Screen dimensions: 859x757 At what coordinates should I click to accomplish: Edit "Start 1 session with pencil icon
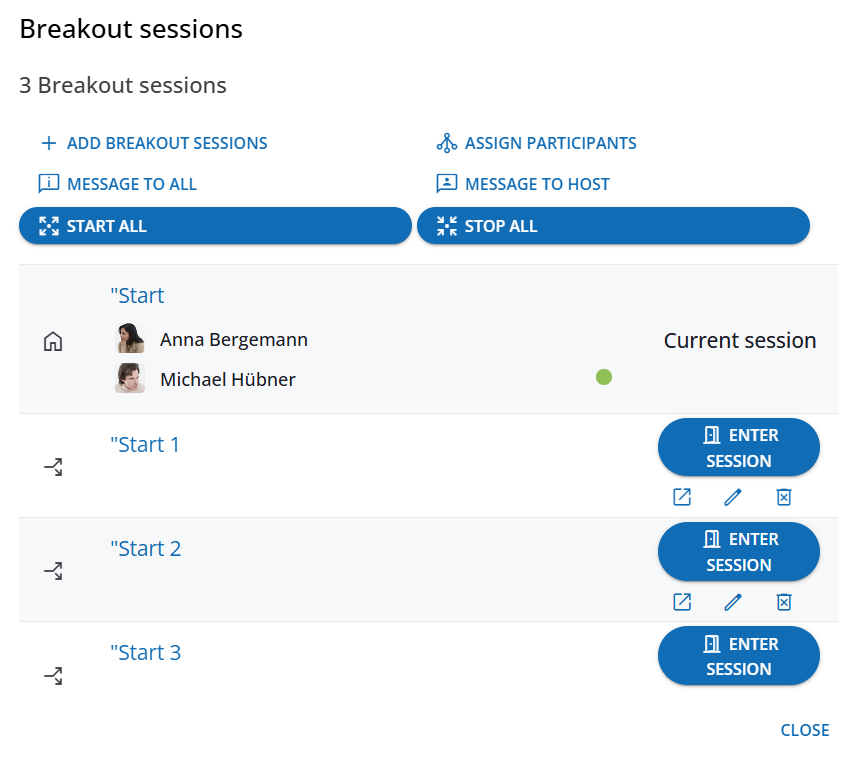tap(733, 497)
